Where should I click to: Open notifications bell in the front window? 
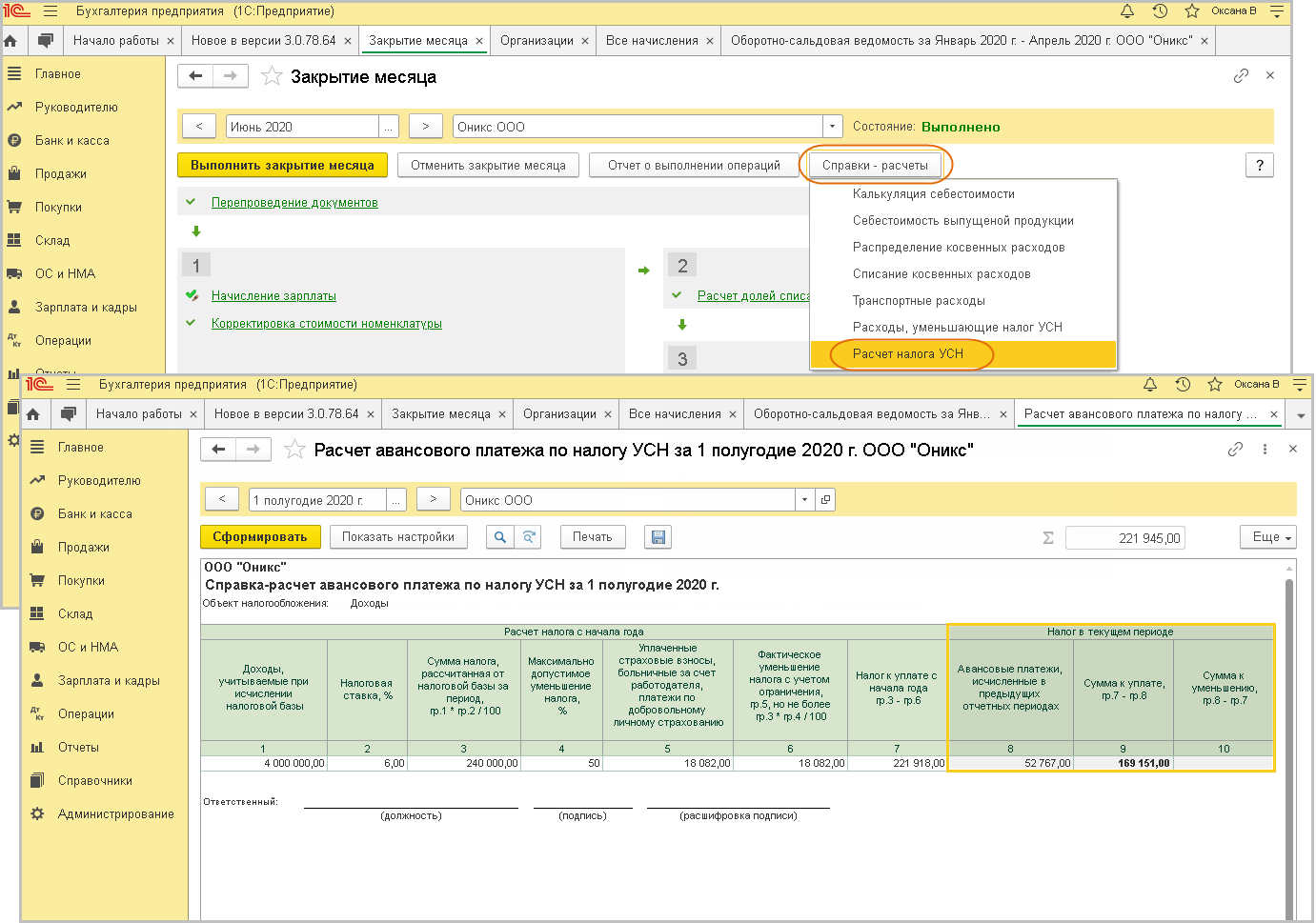click(1150, 385)
